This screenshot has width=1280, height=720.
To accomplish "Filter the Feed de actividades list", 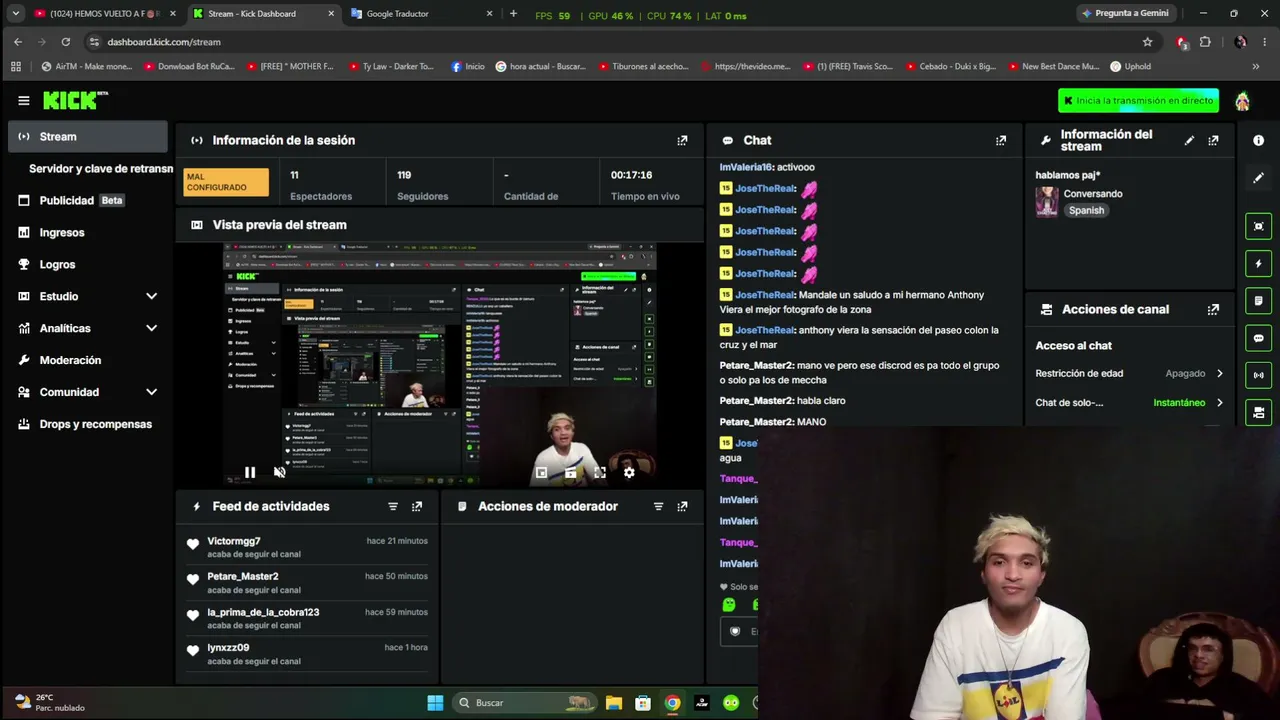I will (393, 507).
